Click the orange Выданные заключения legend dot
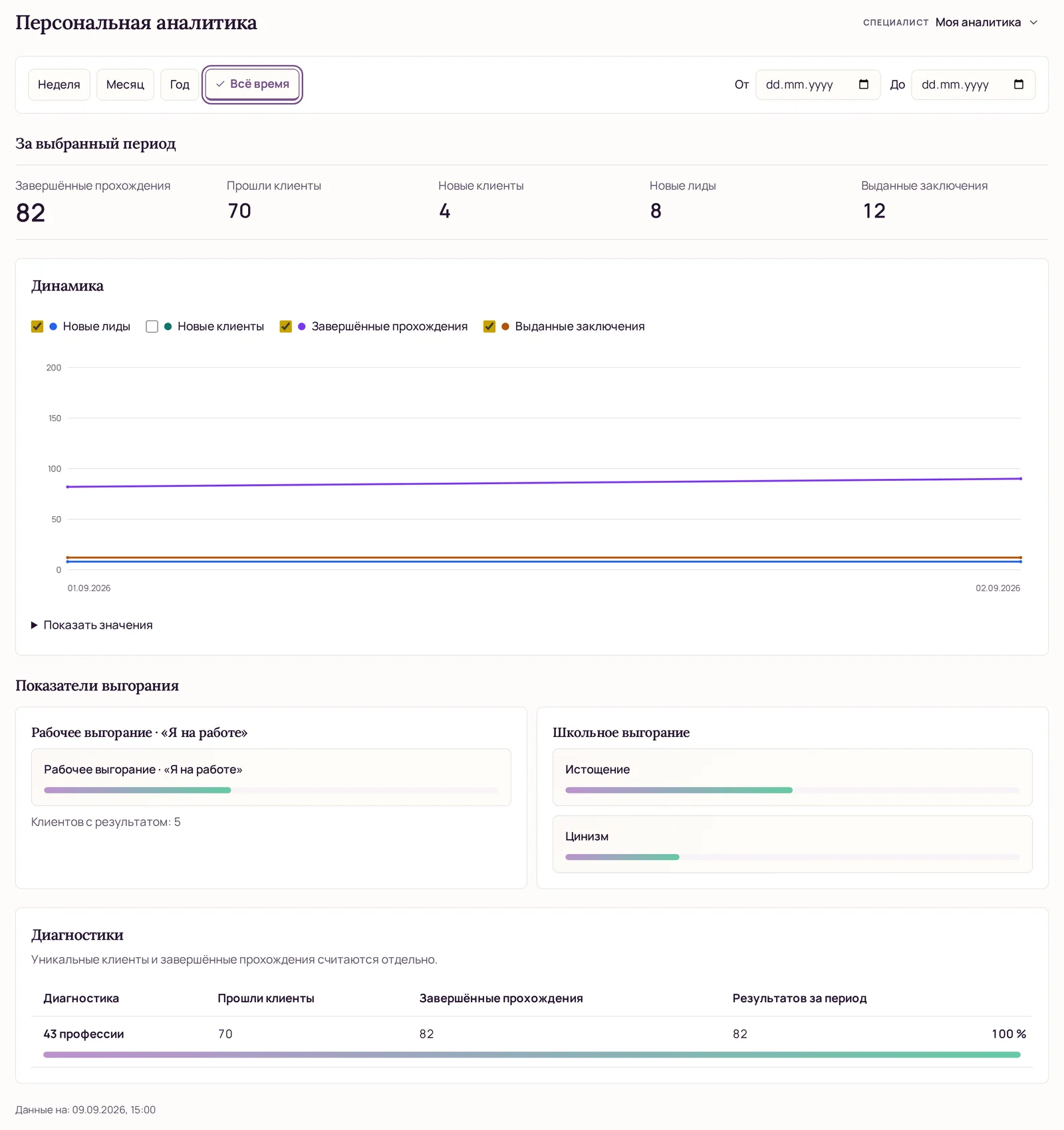Viewport: 1064px width, 1130px height. coord(505,327)
